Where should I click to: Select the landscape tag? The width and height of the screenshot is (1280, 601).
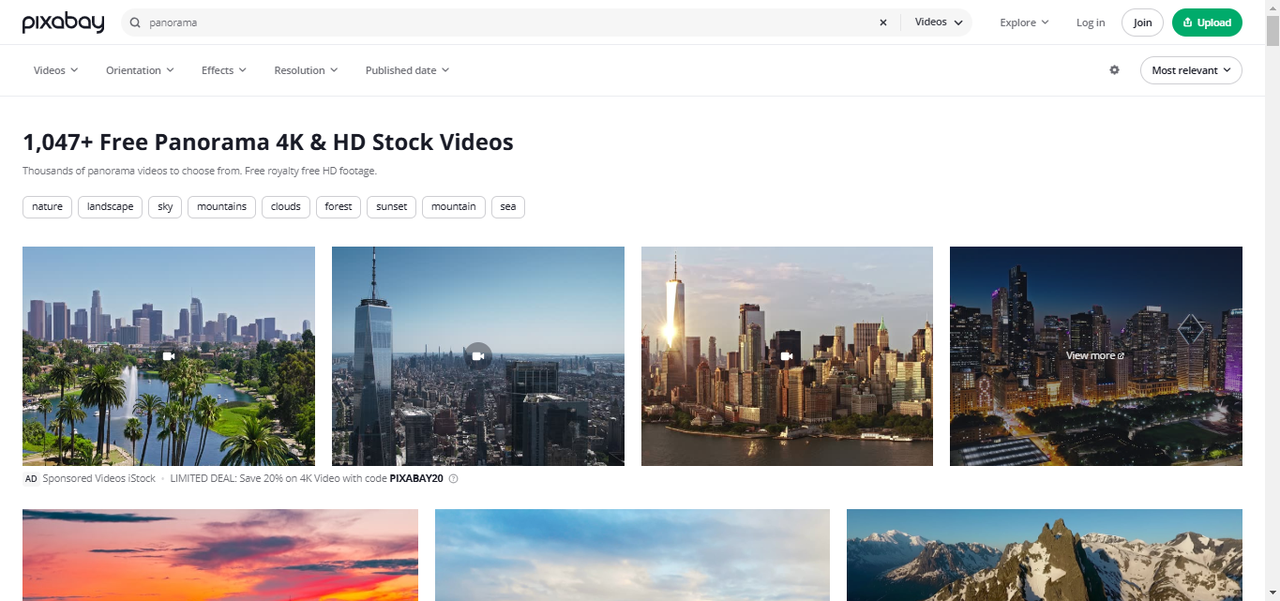110,207
